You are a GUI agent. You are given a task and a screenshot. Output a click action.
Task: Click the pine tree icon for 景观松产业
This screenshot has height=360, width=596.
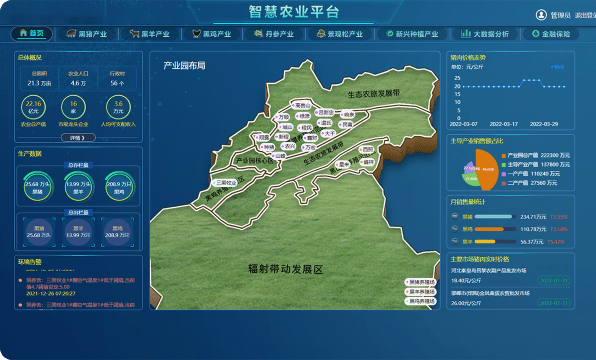[321, 34]
